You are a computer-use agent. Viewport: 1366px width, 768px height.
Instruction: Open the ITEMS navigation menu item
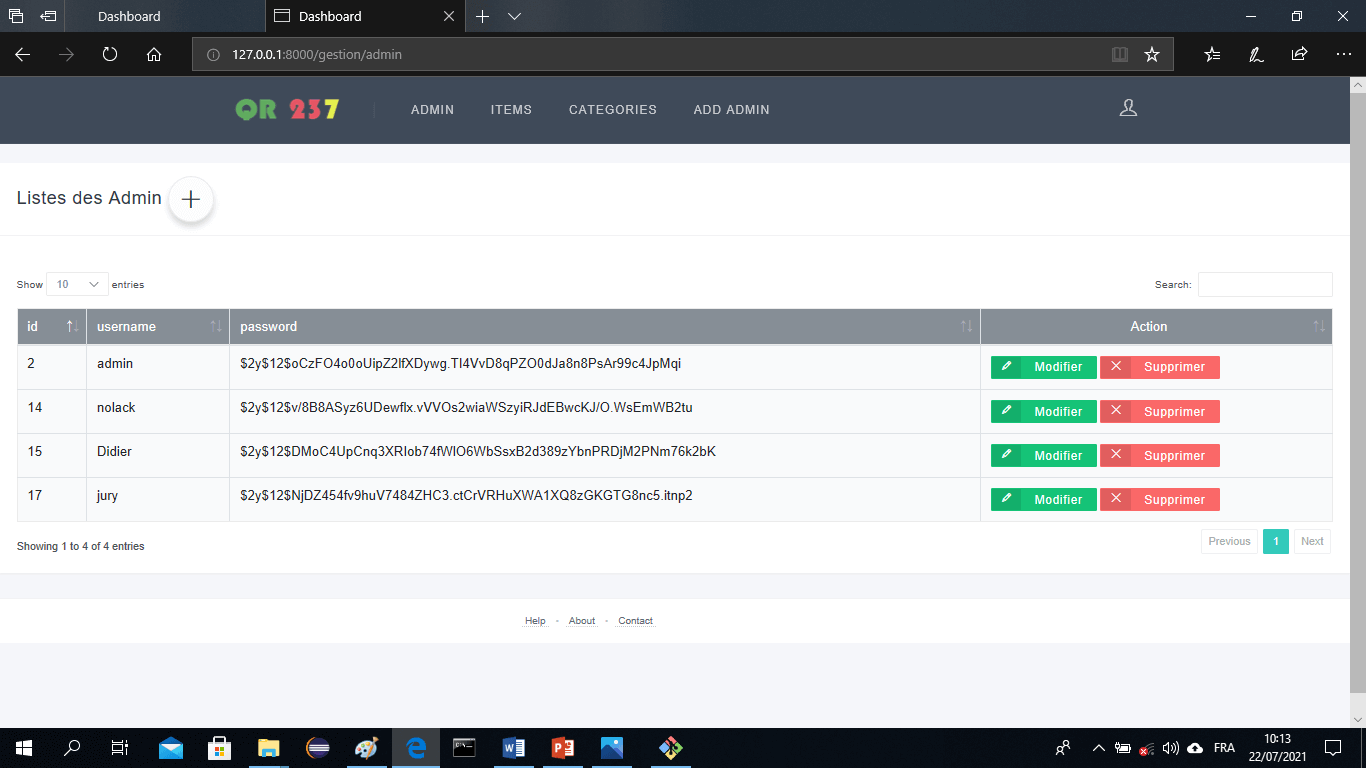[x=511, y=110]
